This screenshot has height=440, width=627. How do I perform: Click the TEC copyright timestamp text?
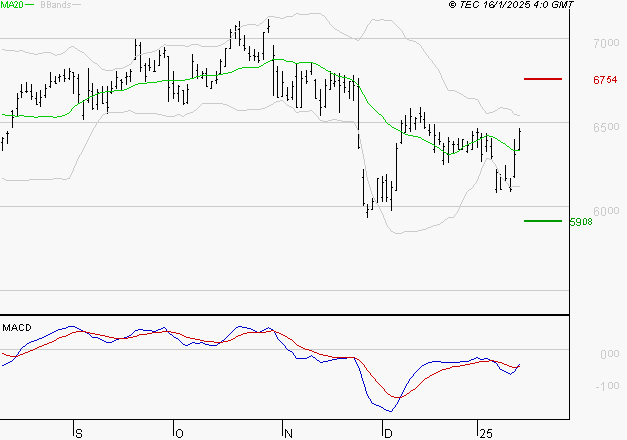(x=511, y=5)
